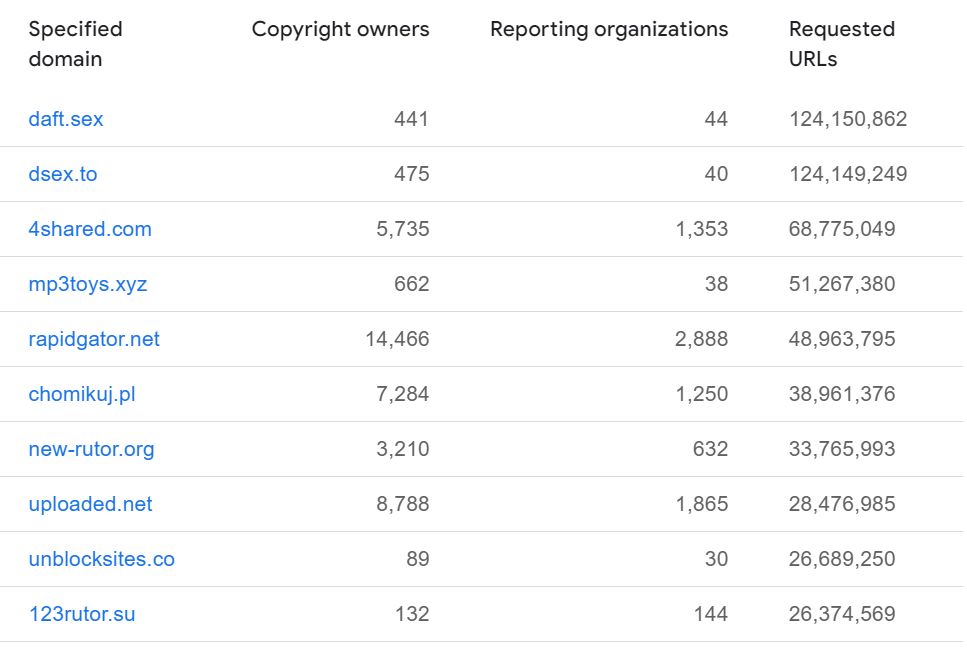
Task: Select the rapidgator.net domain link
Action: pos(94,339)
